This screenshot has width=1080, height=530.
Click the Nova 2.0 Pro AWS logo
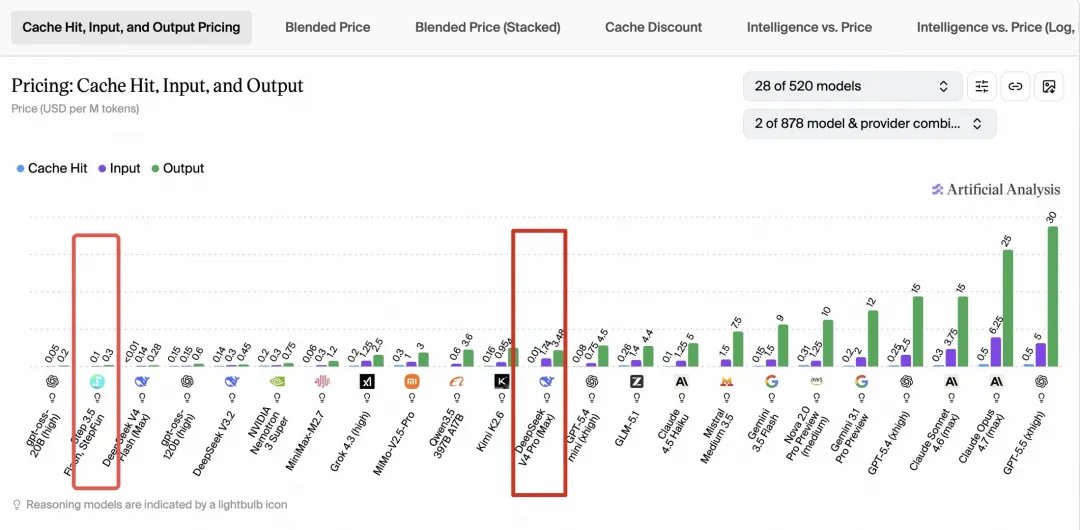click(x=816, y=381)
